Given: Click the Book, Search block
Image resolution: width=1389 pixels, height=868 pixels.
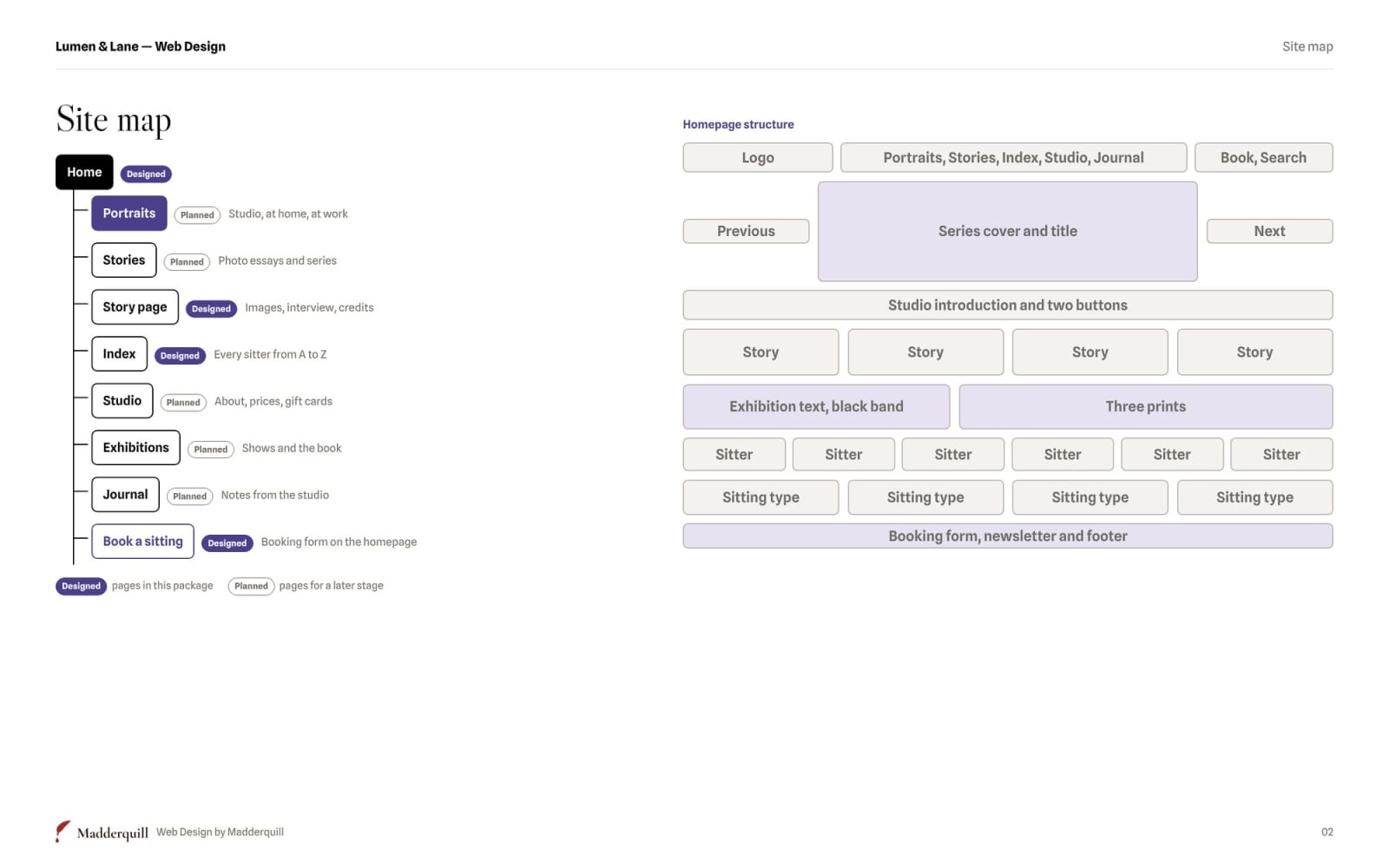Looking at the screenshot, I should [x=1263, y=158].
